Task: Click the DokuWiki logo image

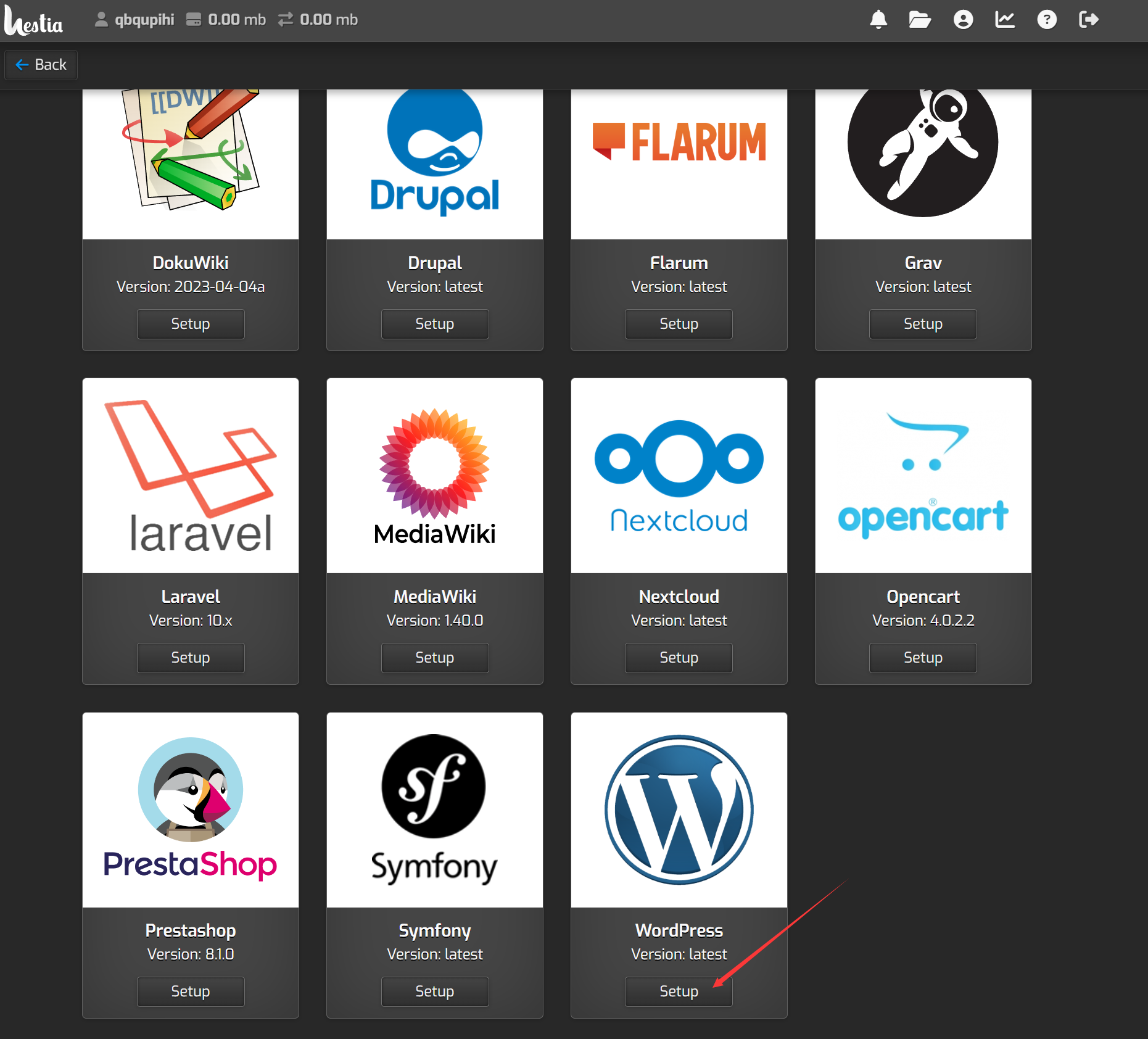Action: tap(191, 149)
